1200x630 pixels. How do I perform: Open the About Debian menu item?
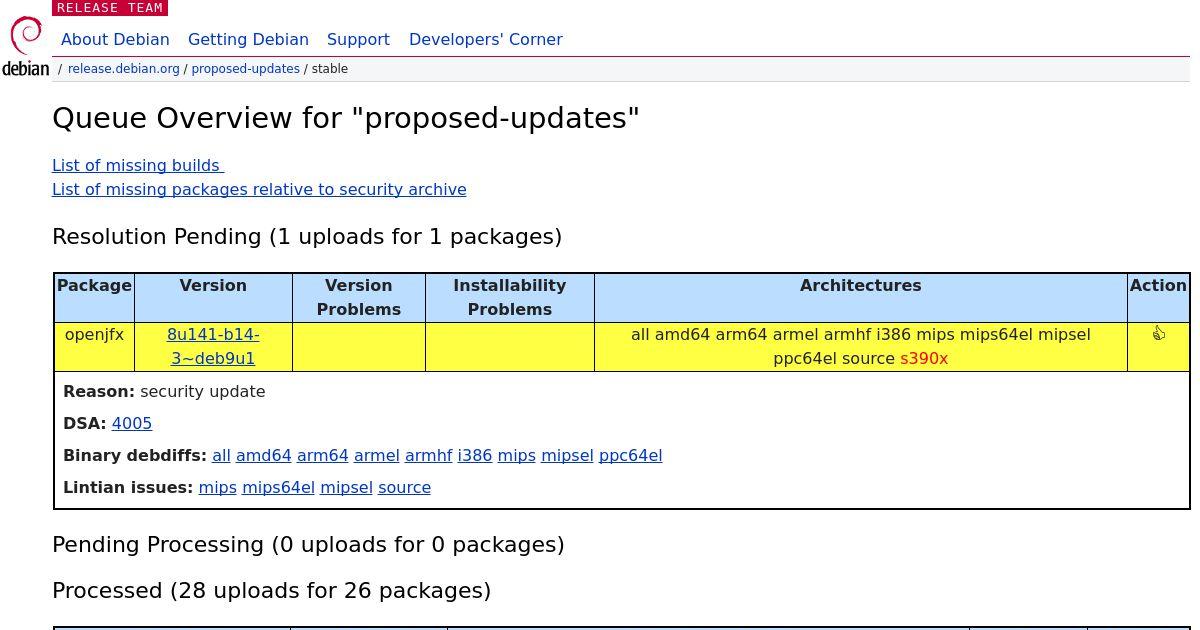[115, 39]
